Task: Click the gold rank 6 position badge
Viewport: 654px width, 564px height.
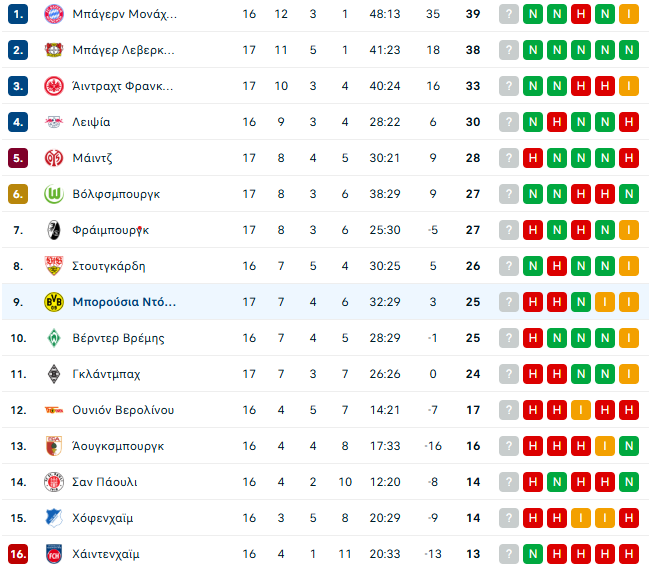Action: click(x=18, y=194)
